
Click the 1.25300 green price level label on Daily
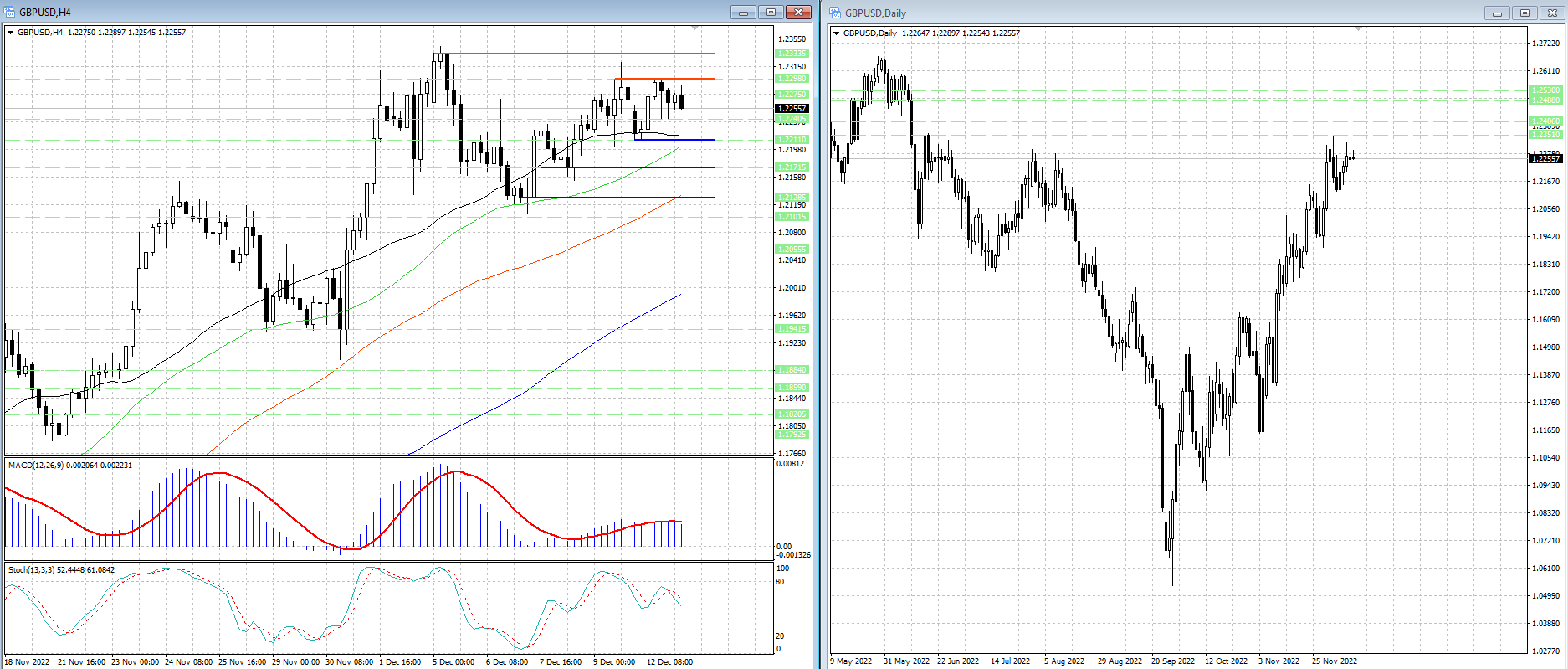pyautogui.click(x=1545, y=90)
